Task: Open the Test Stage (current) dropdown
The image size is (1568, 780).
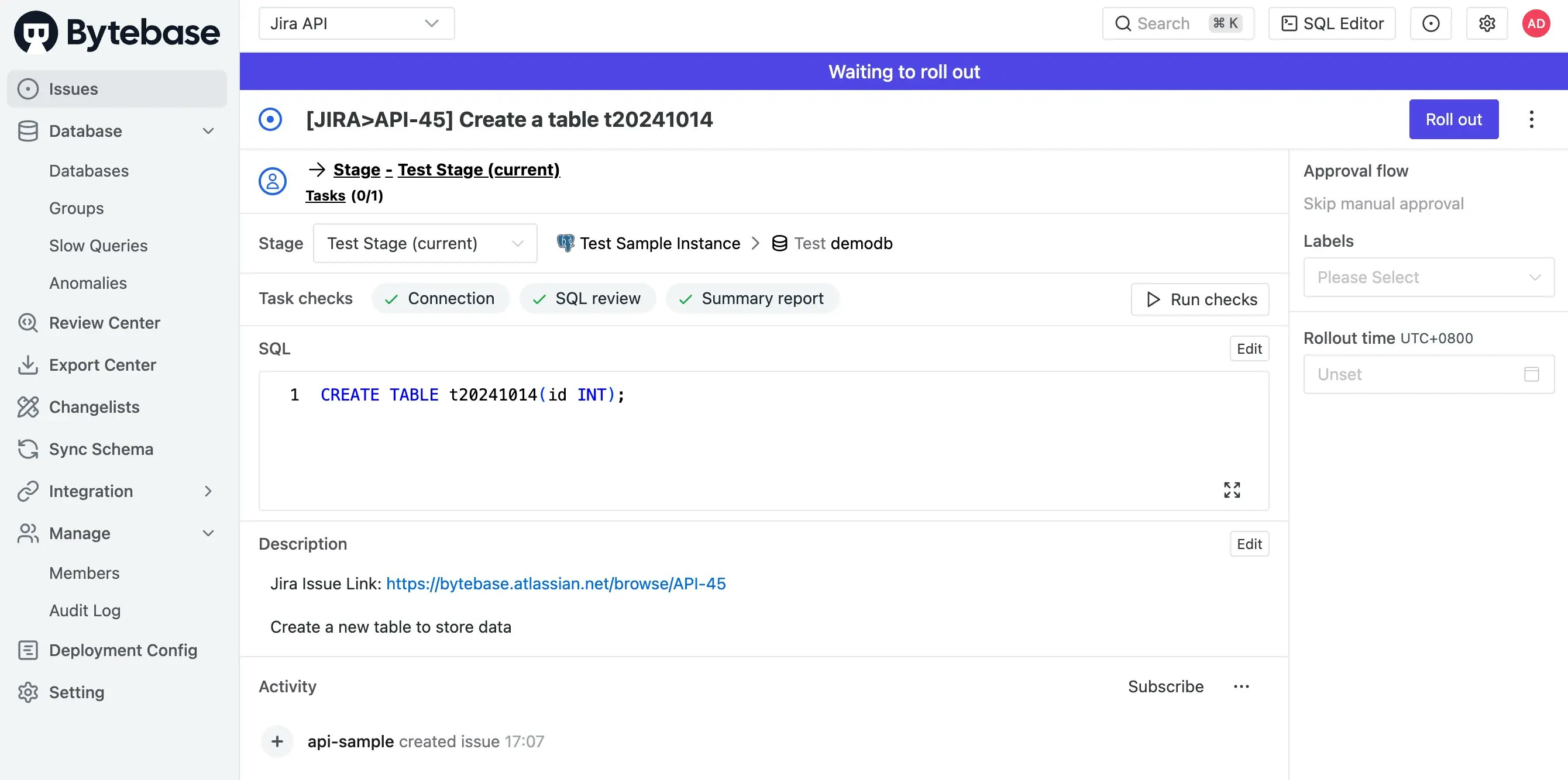Action: click(424, 243)
